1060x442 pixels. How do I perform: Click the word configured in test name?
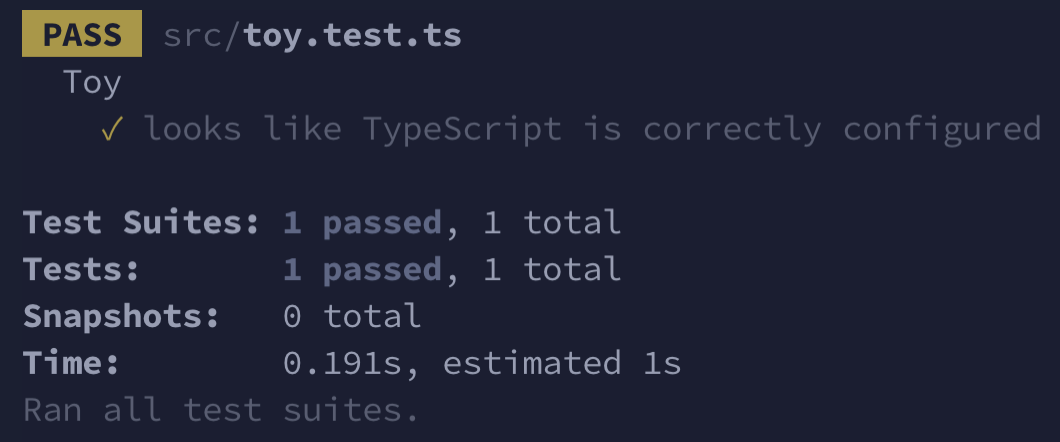[x=942, y=129]
